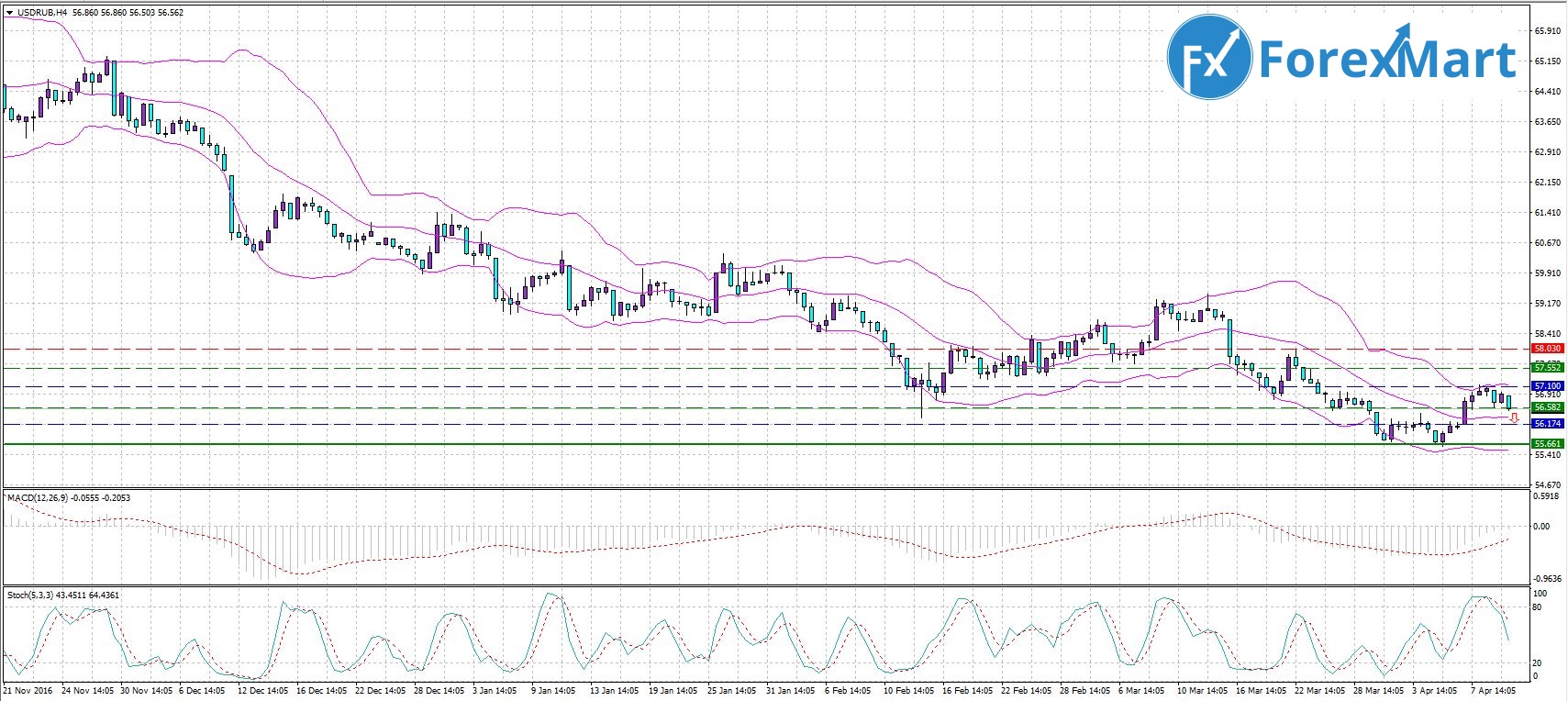This screenshot has width=1568, height=701.
Task: Click the 54.670 value on price scale
Action: (x=1547, y=484)
